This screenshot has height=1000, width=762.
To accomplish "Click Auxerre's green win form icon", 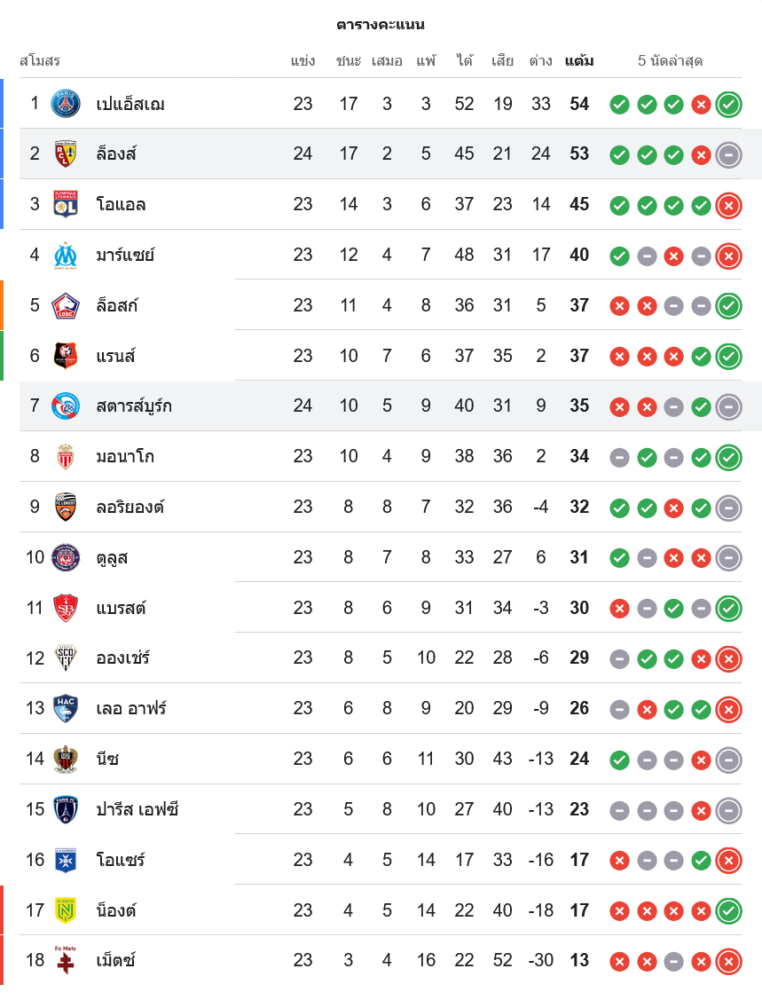I will [701, 860].
